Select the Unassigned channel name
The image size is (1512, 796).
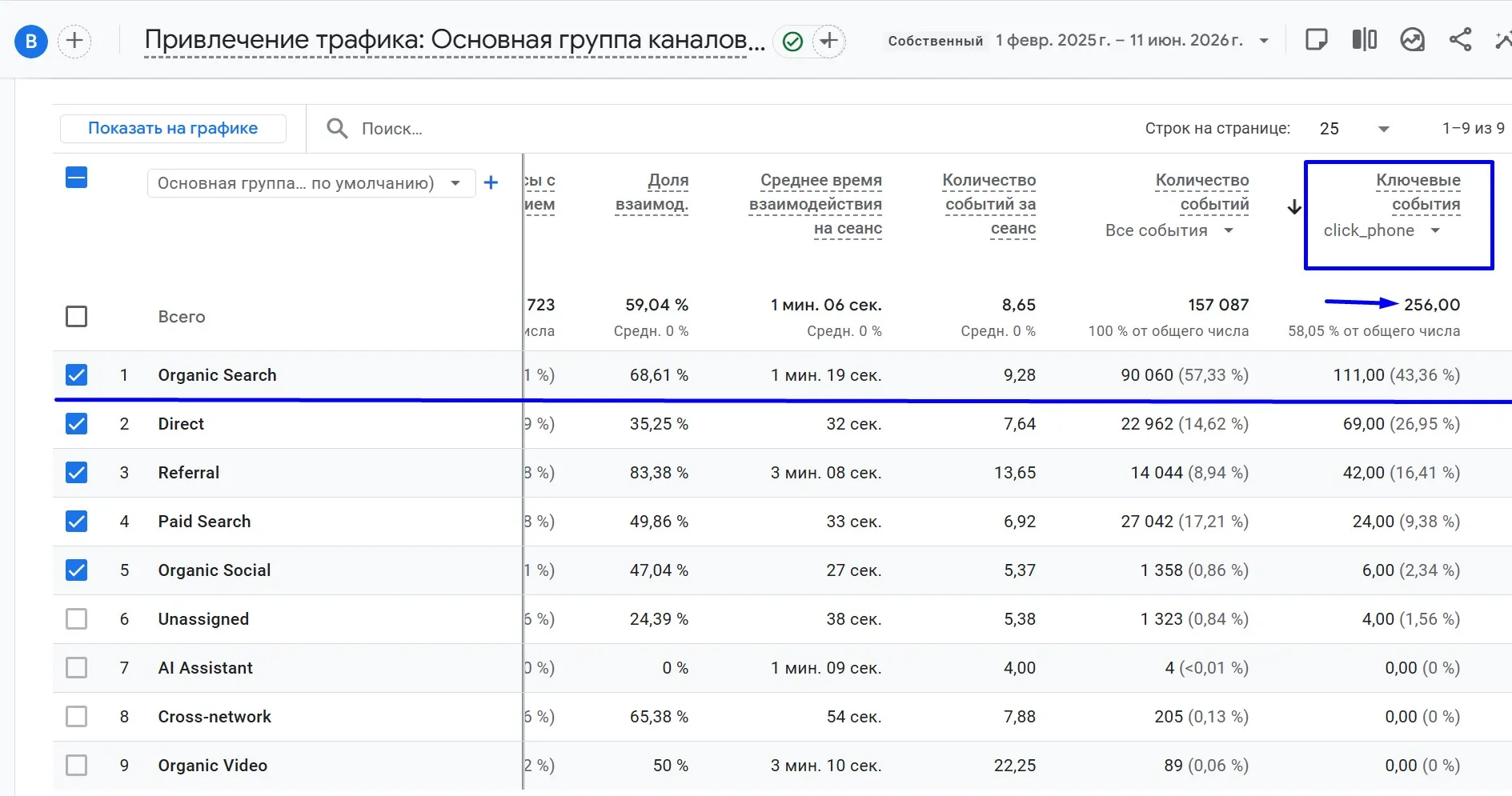point(203,619)
